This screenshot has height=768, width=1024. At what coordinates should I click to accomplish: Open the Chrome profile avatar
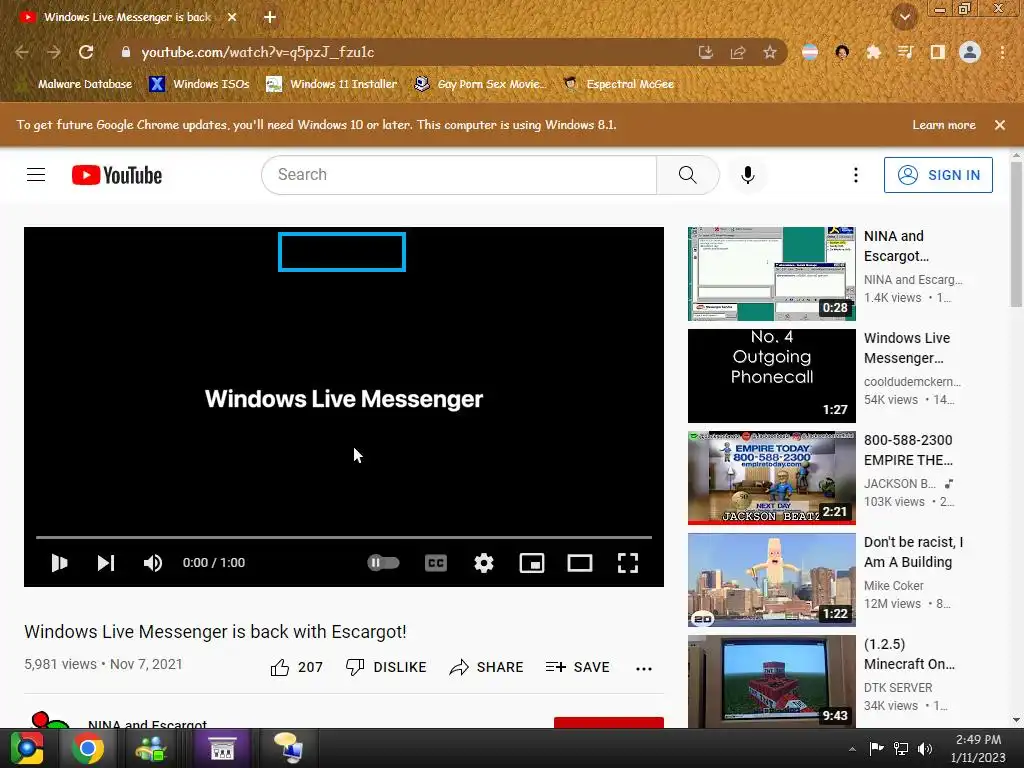coord(970,52)
